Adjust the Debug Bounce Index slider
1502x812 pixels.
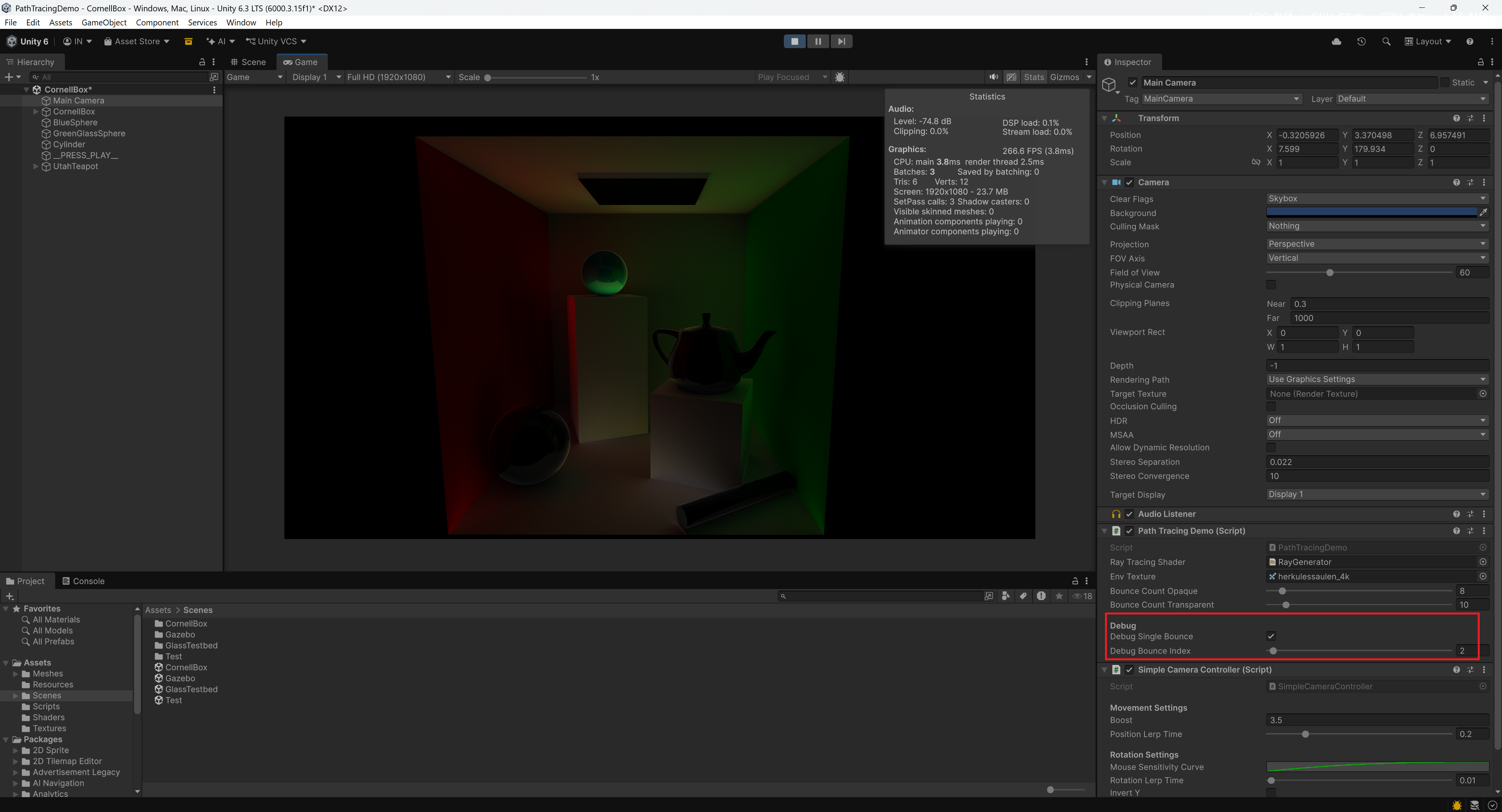pyautogui.click(x=1359, y=651)
